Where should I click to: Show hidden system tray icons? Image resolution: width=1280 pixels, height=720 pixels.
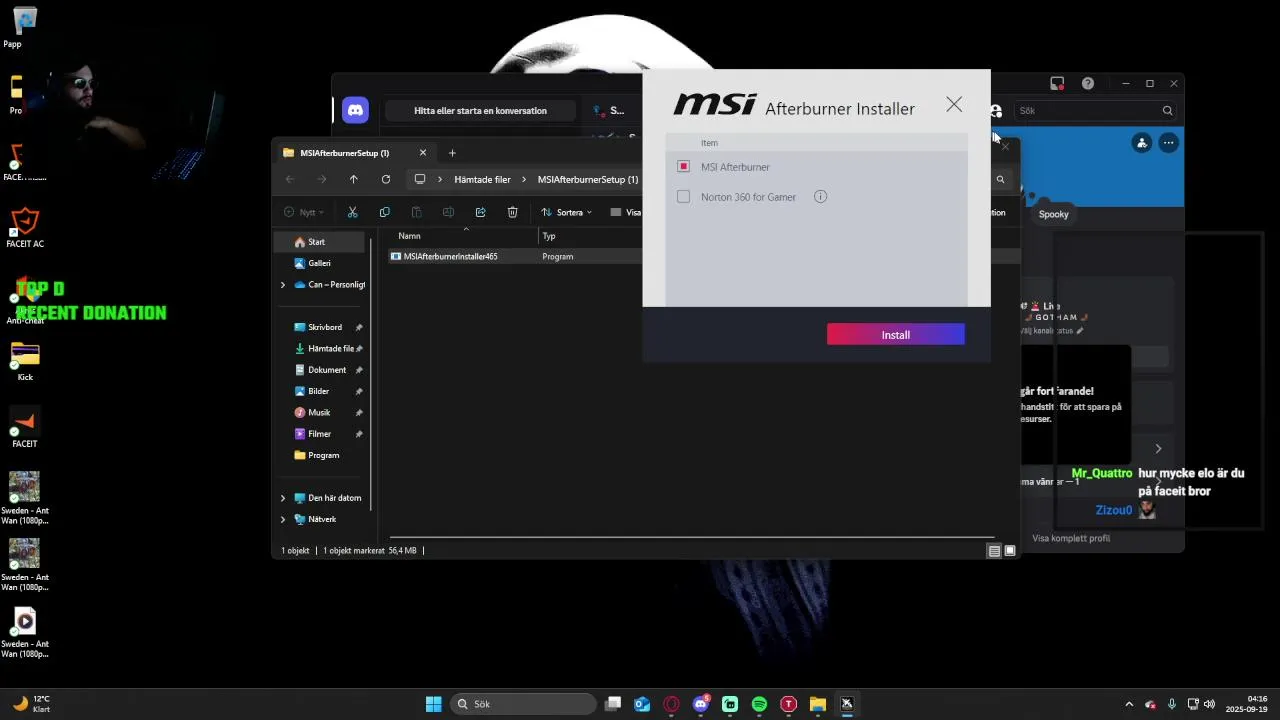pos(1129,704)
